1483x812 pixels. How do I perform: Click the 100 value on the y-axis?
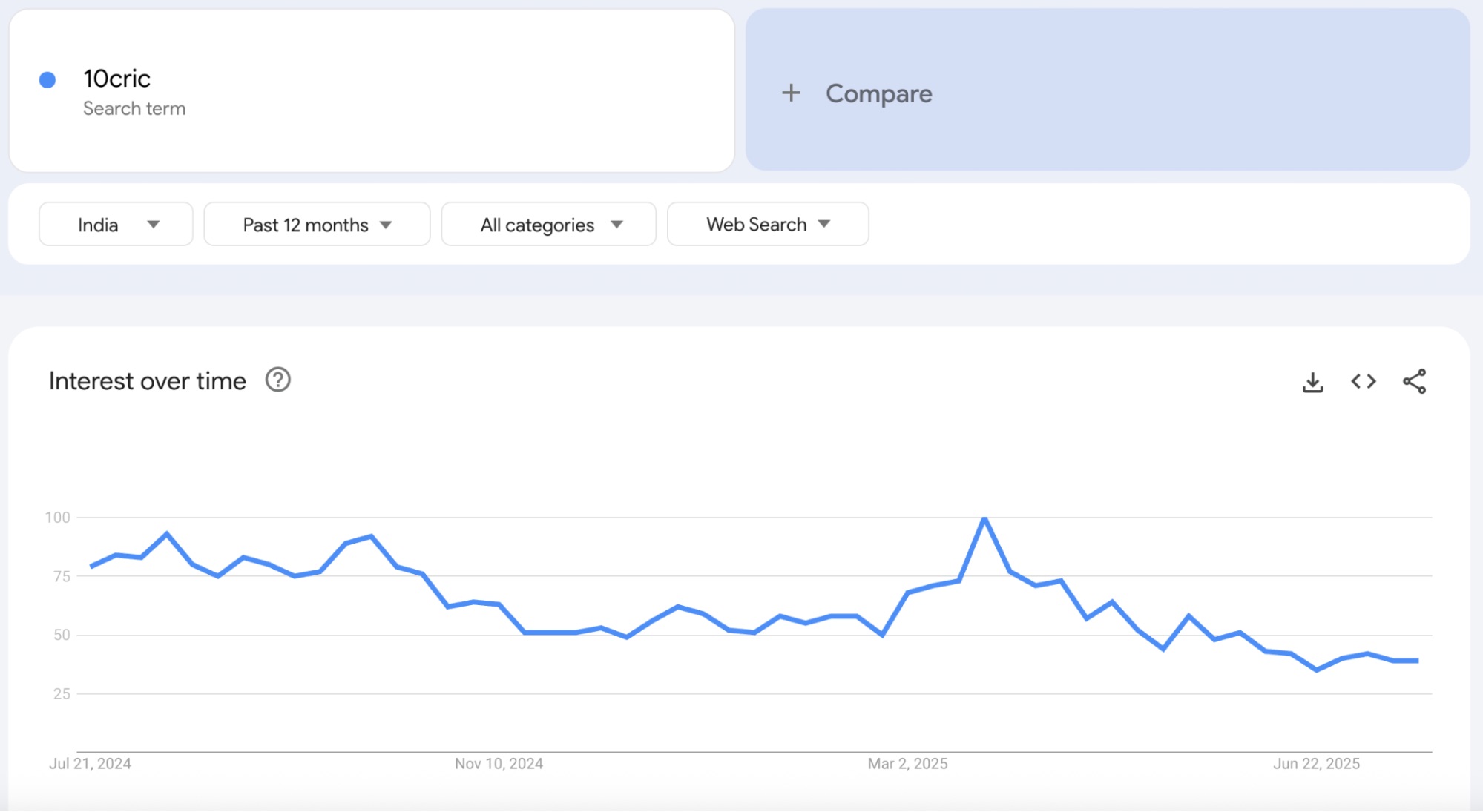click(58, 518)
